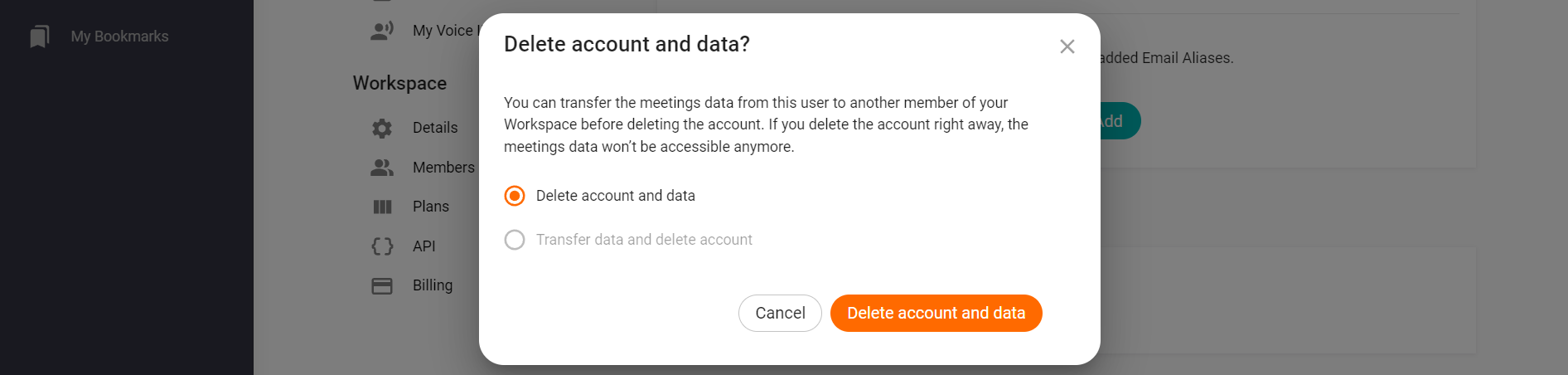Image resolution: width=1568 pixels, height=375 pixels.
Task: Select the Delete account and data radio button
Action: coord(515,196)
